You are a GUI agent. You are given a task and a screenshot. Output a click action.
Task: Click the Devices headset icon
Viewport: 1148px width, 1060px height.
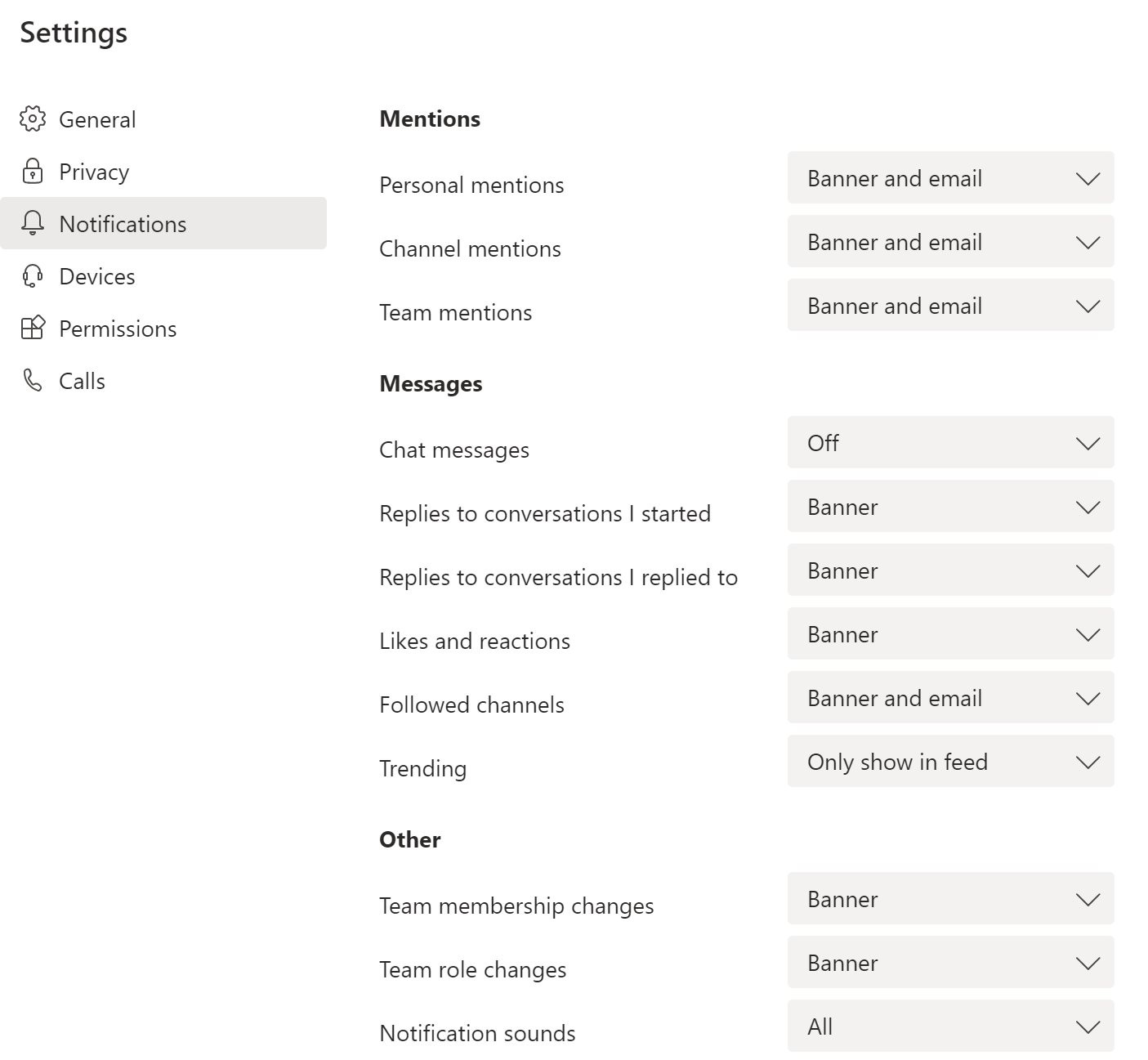[32, 275]
